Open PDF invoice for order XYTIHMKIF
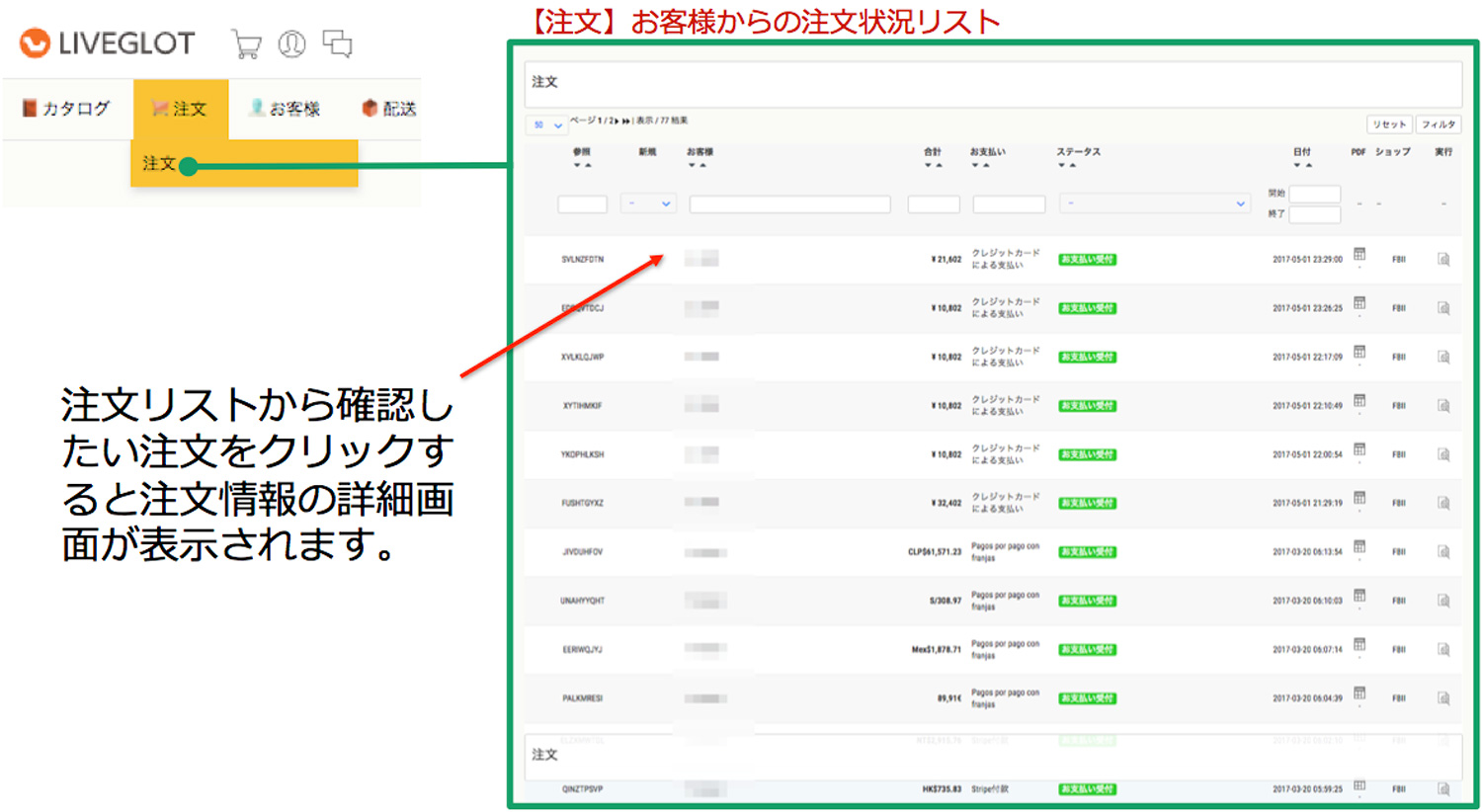The image size is (1482, 812). tap(1359, 401)
